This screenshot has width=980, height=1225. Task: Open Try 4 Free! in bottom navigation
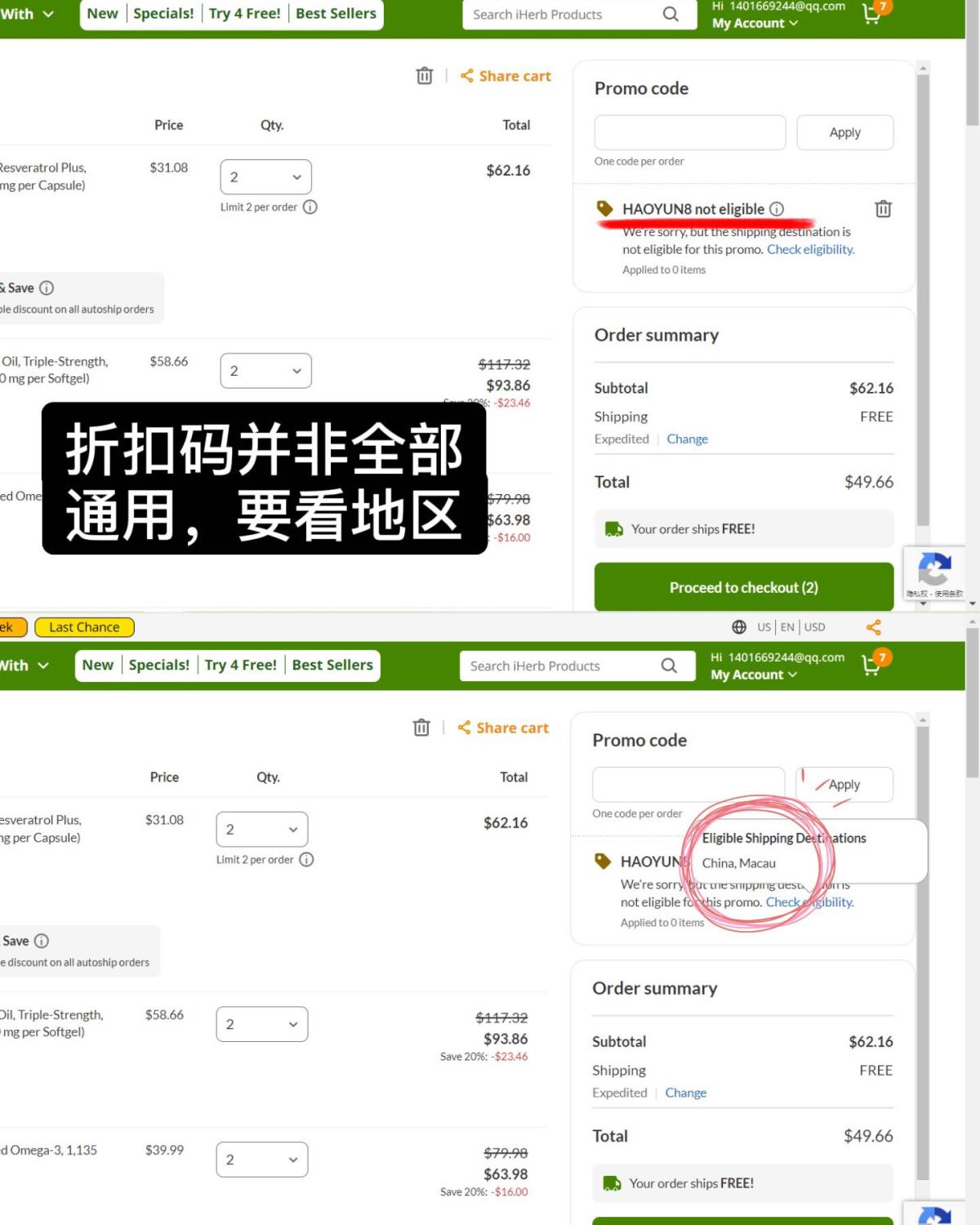click(x=240, y=665)
